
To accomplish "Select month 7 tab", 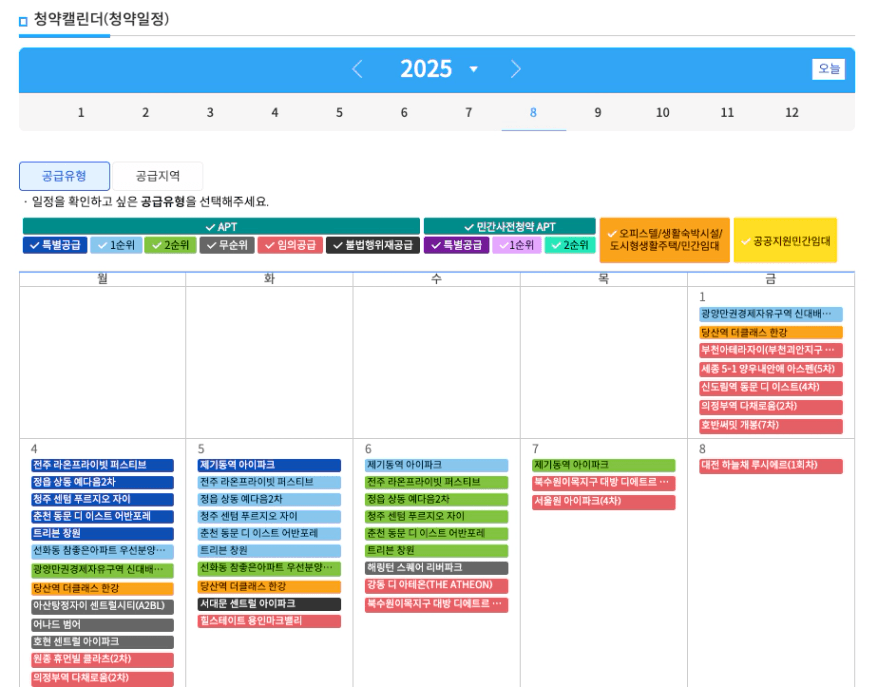I will (x=469, y=113).
